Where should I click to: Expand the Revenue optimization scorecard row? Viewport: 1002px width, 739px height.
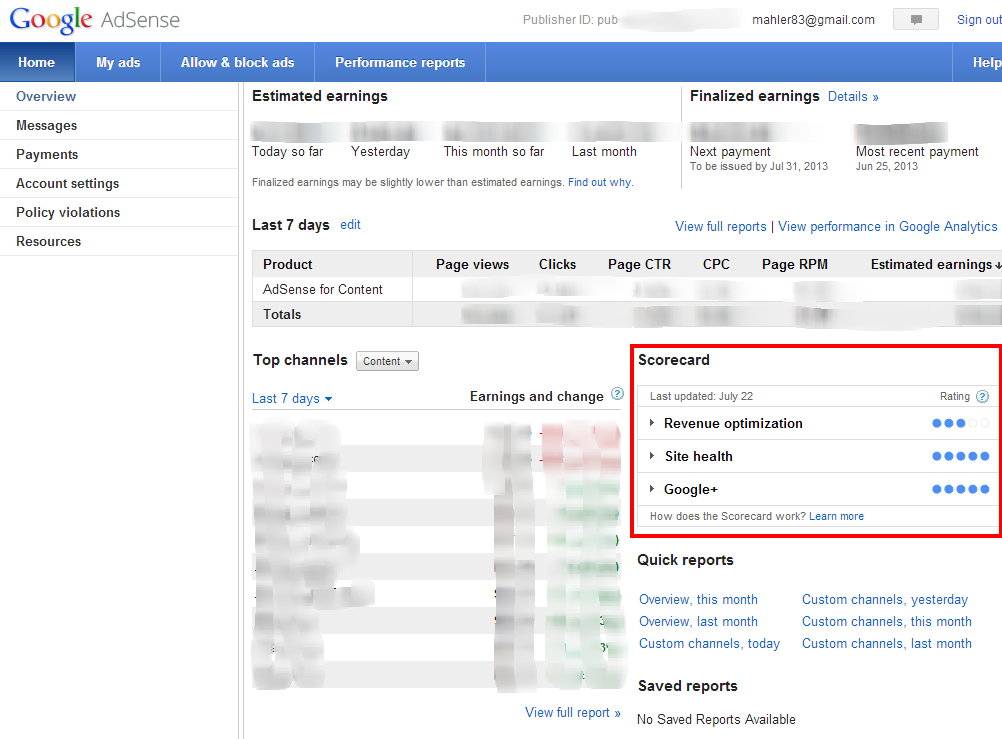[653, 424]
